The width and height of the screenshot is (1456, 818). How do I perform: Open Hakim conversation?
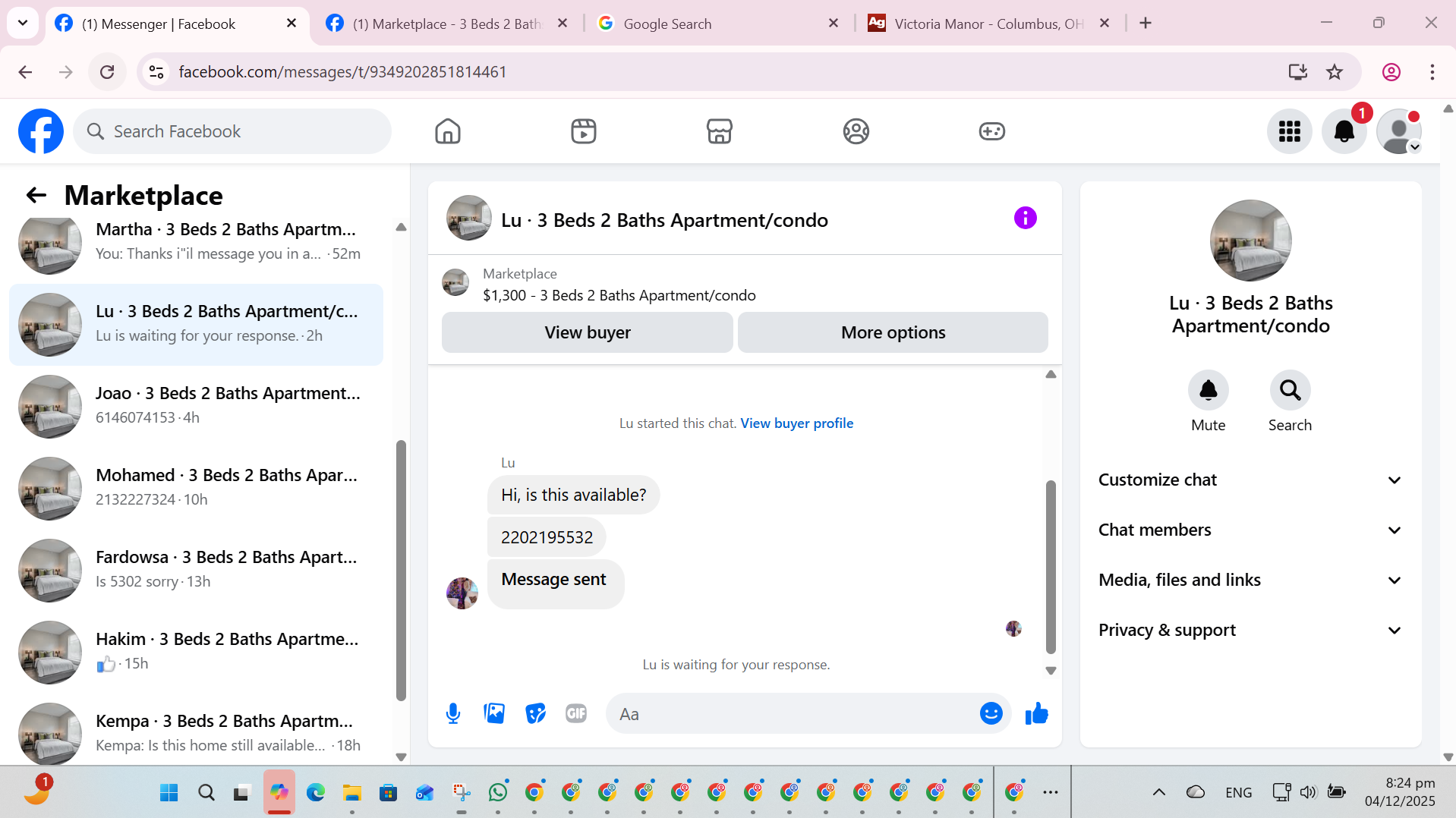click(196, 652)
